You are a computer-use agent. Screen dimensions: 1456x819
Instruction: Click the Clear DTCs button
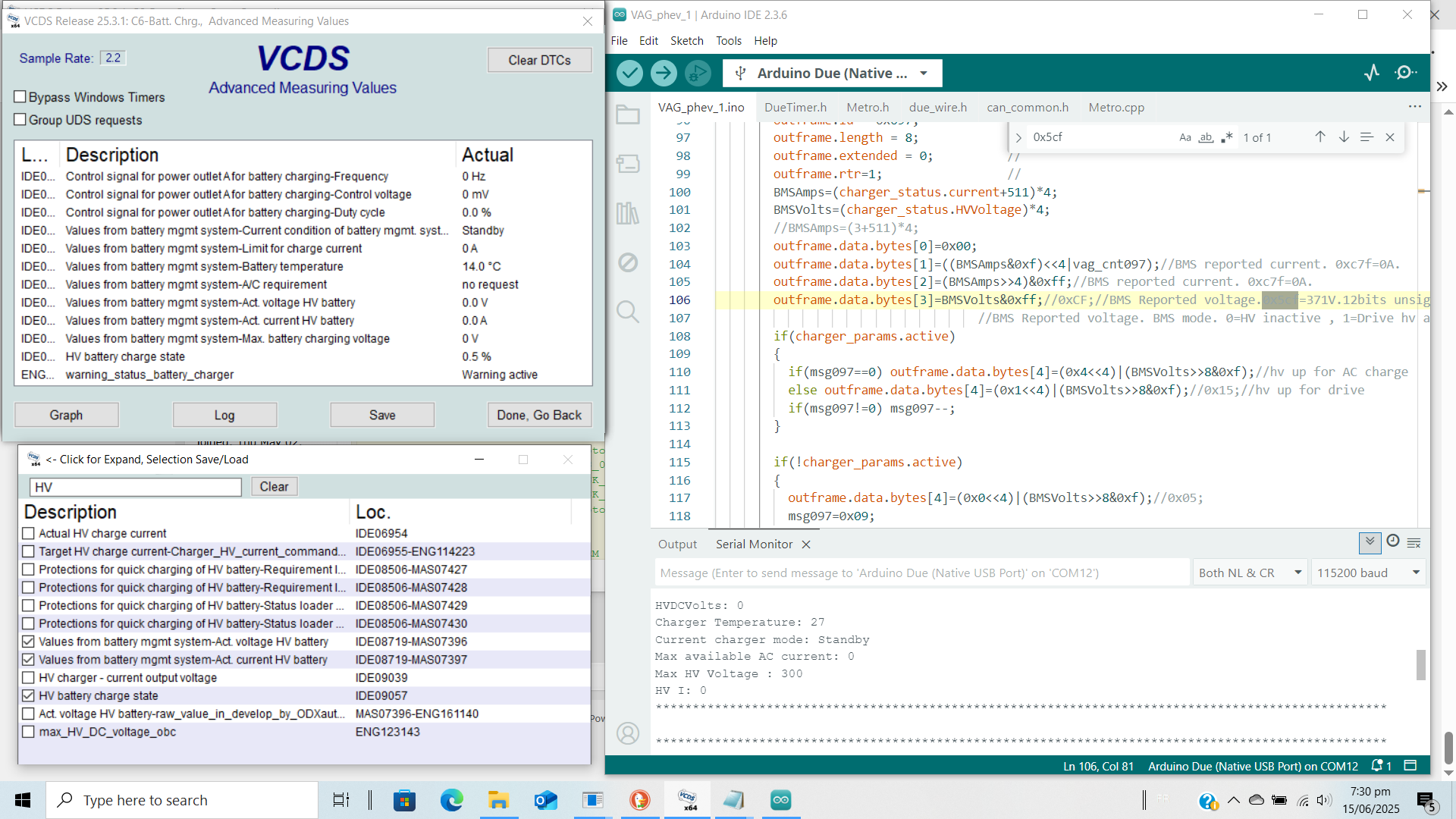(539, 60)
